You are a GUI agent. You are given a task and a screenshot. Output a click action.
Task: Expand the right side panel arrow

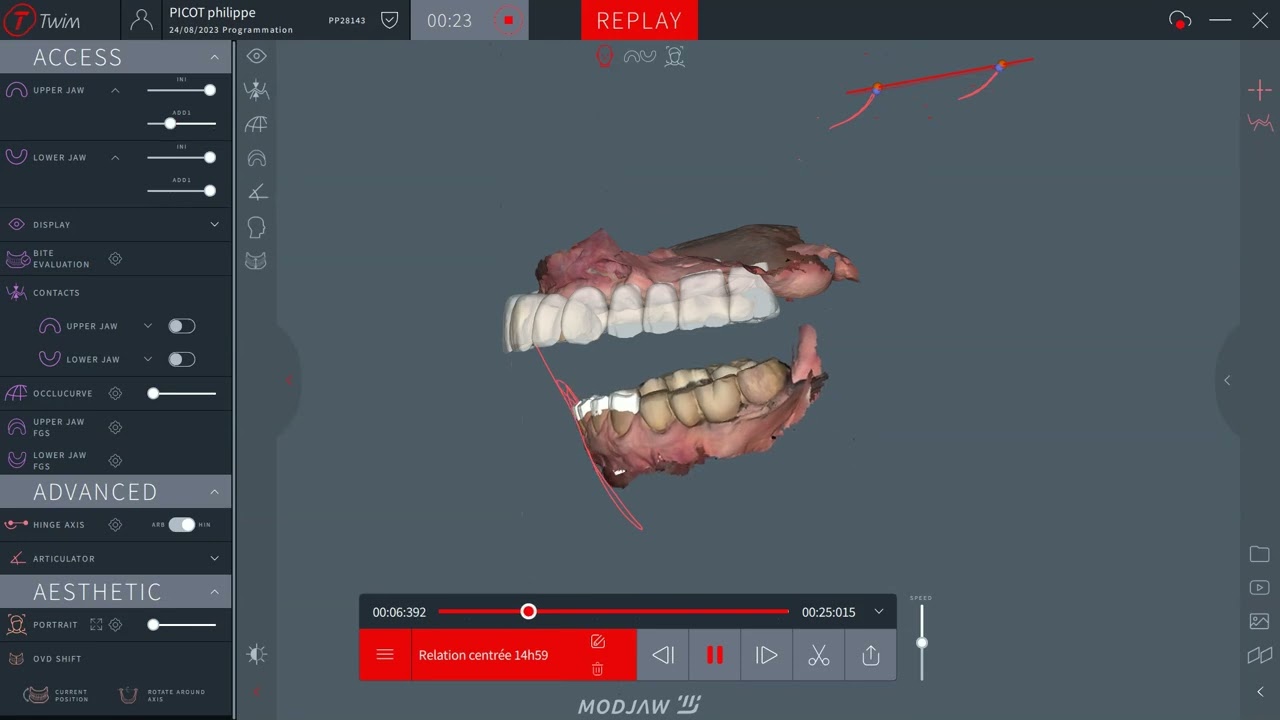(1227, 380)
